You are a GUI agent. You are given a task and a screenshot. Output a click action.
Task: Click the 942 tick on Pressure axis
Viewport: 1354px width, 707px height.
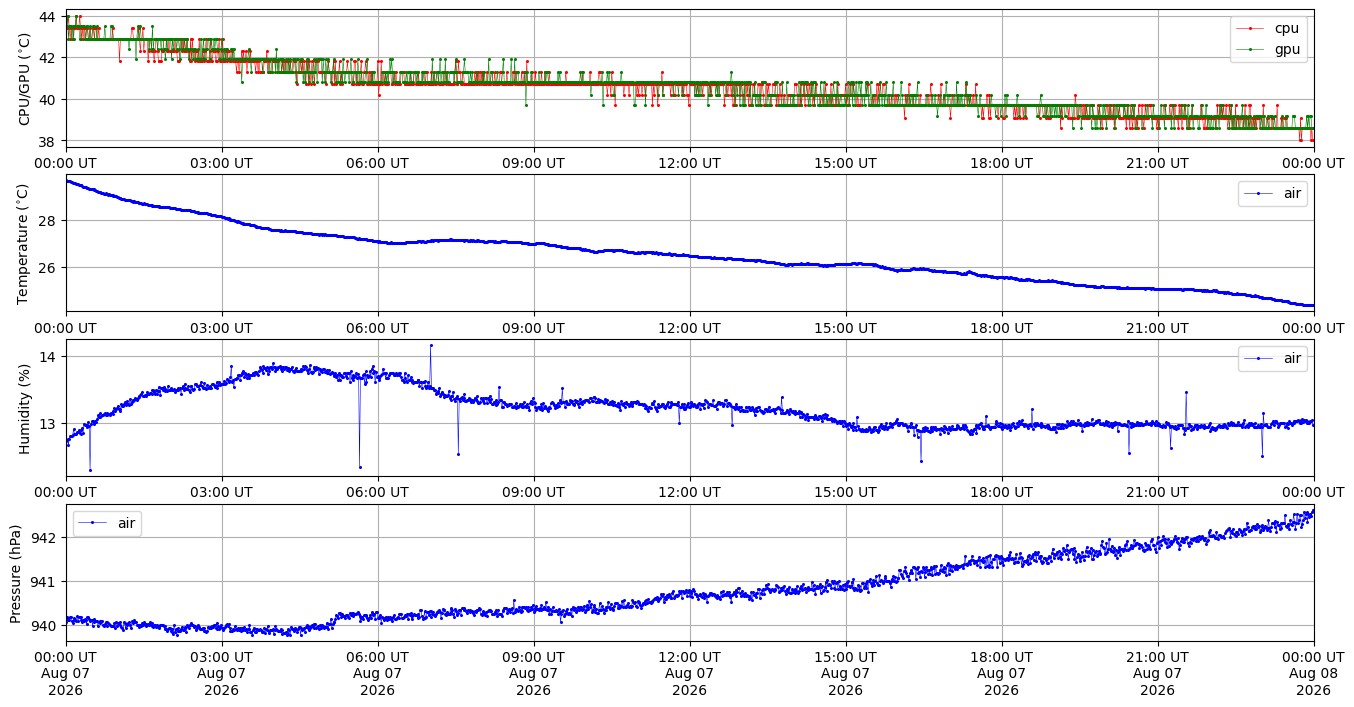(46, 538)
